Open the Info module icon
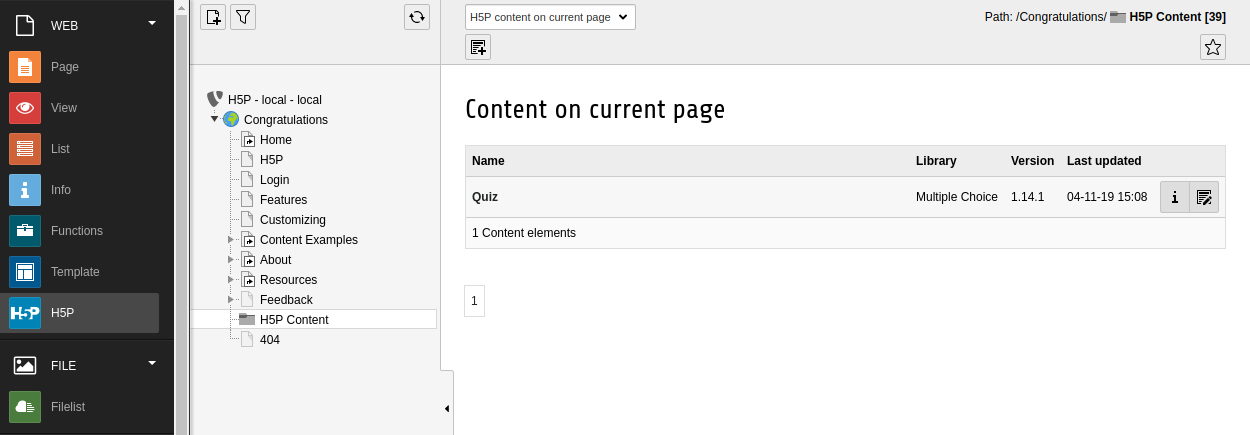This screenshot has width=1250, height=435. (x=25, y=190)
